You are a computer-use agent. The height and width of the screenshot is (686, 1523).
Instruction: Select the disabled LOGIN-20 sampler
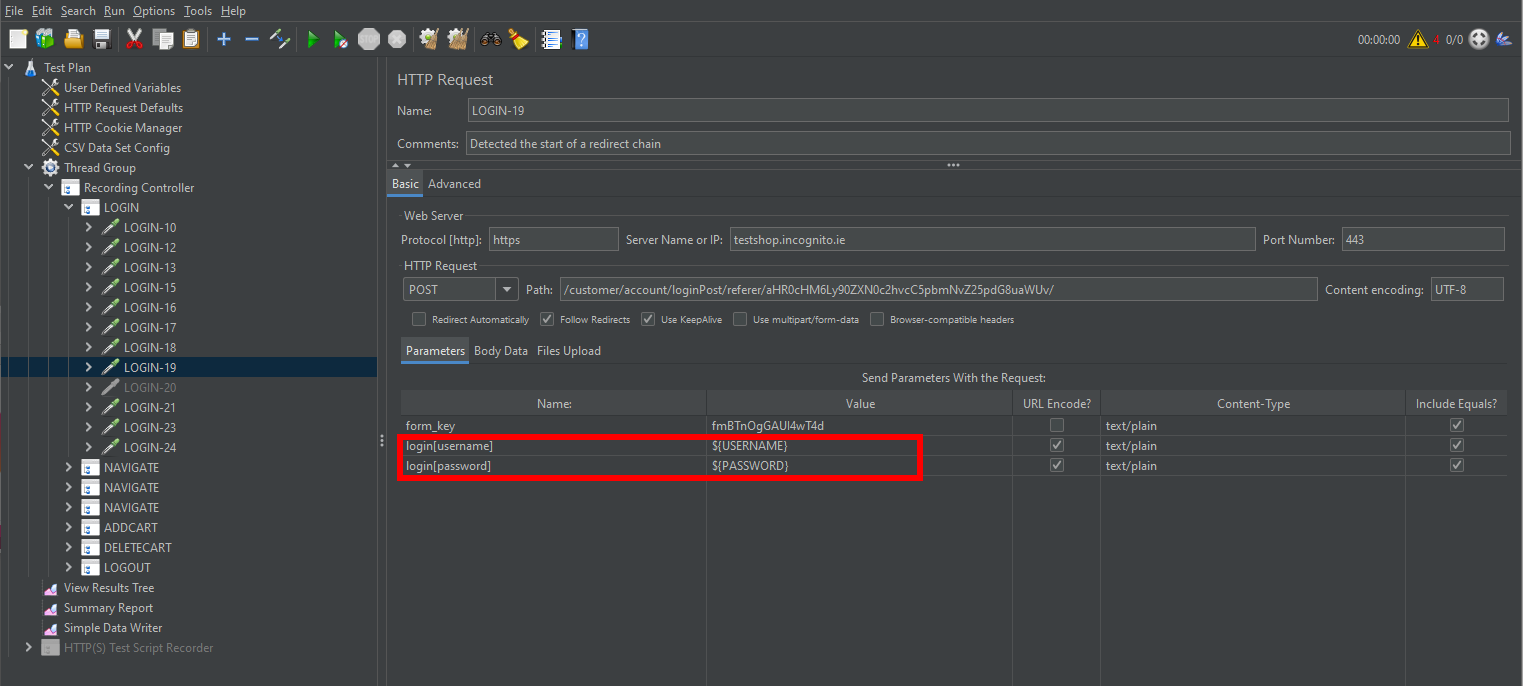(x=150, y=388)
